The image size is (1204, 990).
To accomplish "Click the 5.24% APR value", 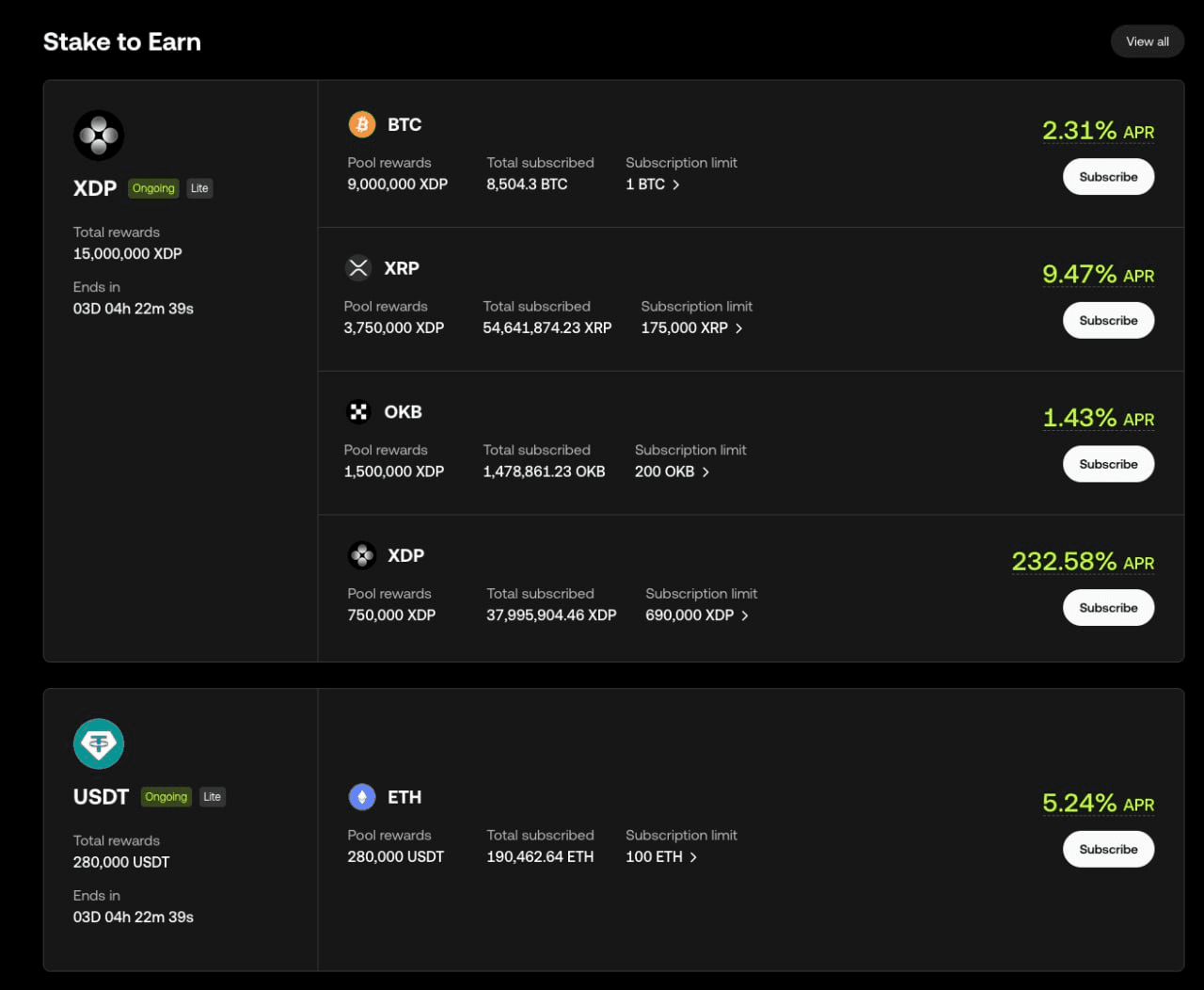I will (1098, 803).
